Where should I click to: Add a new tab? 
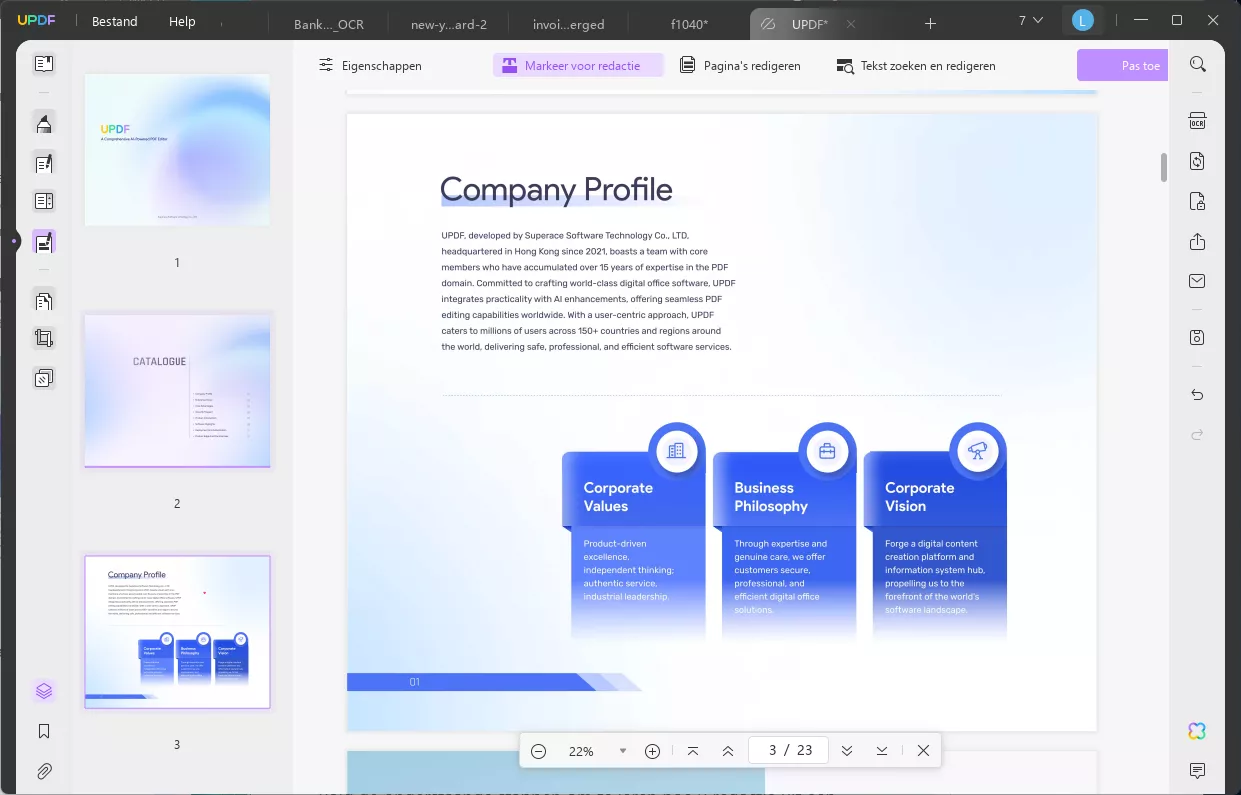[x=930, y=23]
